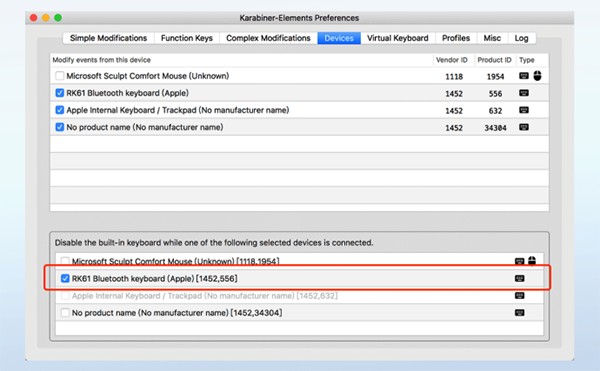Open the Log tab
This screenshot has height=371, width=600.
tap(521, 38)
